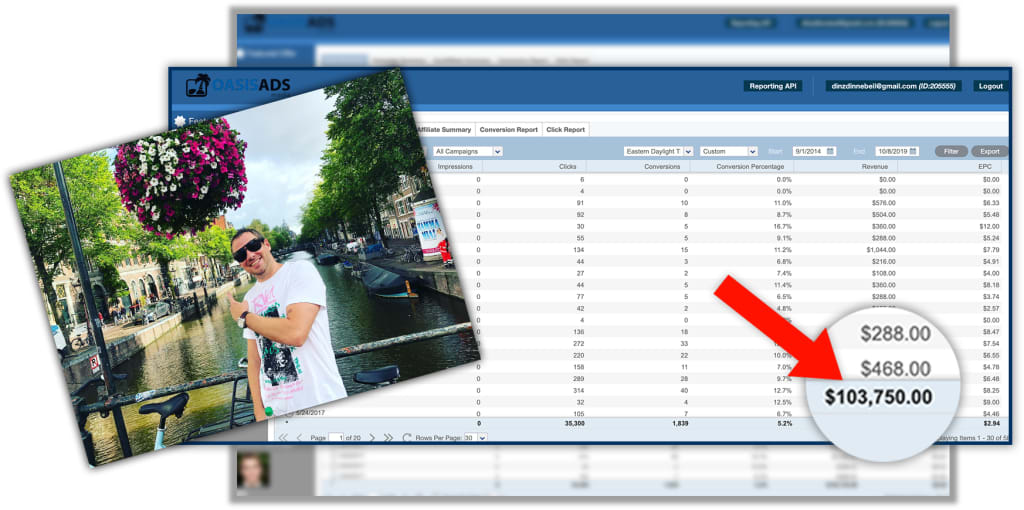This screenshot has height=510, width=1024.
Task: Sort by the Impressions column header
Action: coord(455,167)
